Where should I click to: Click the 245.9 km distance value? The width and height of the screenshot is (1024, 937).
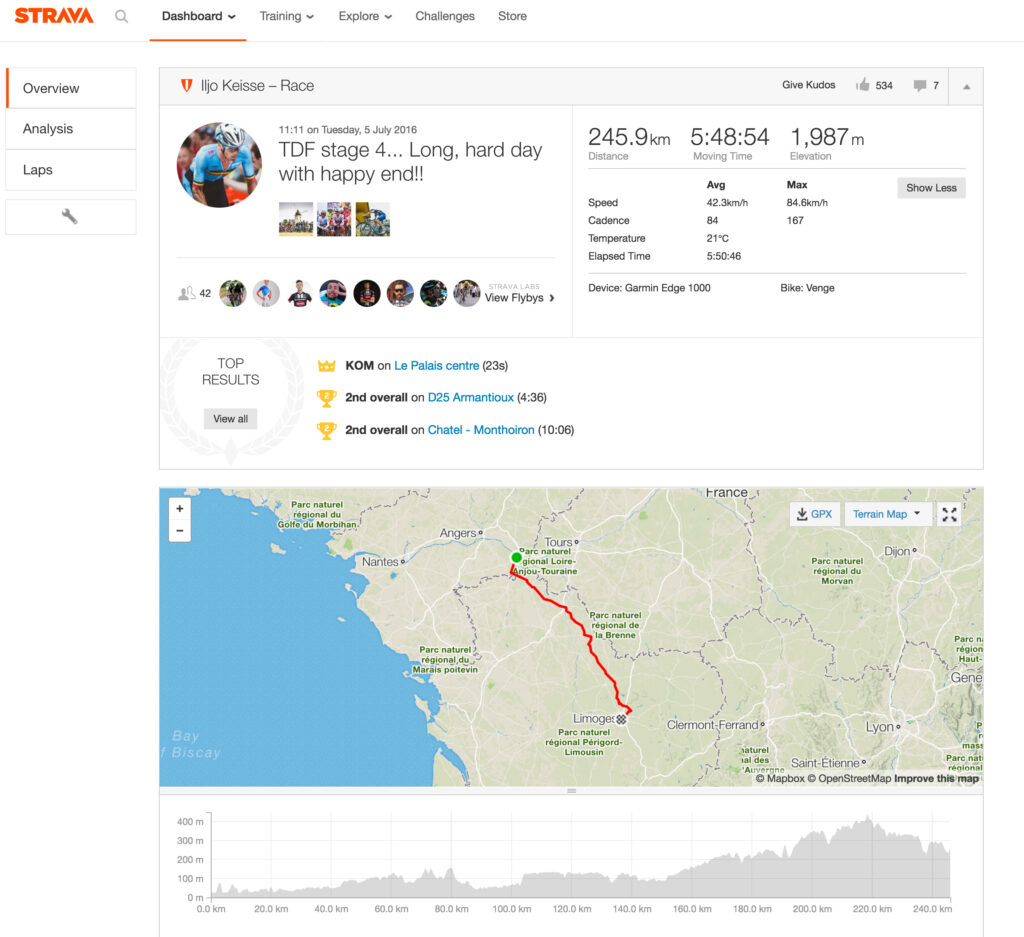coord(629,137)
